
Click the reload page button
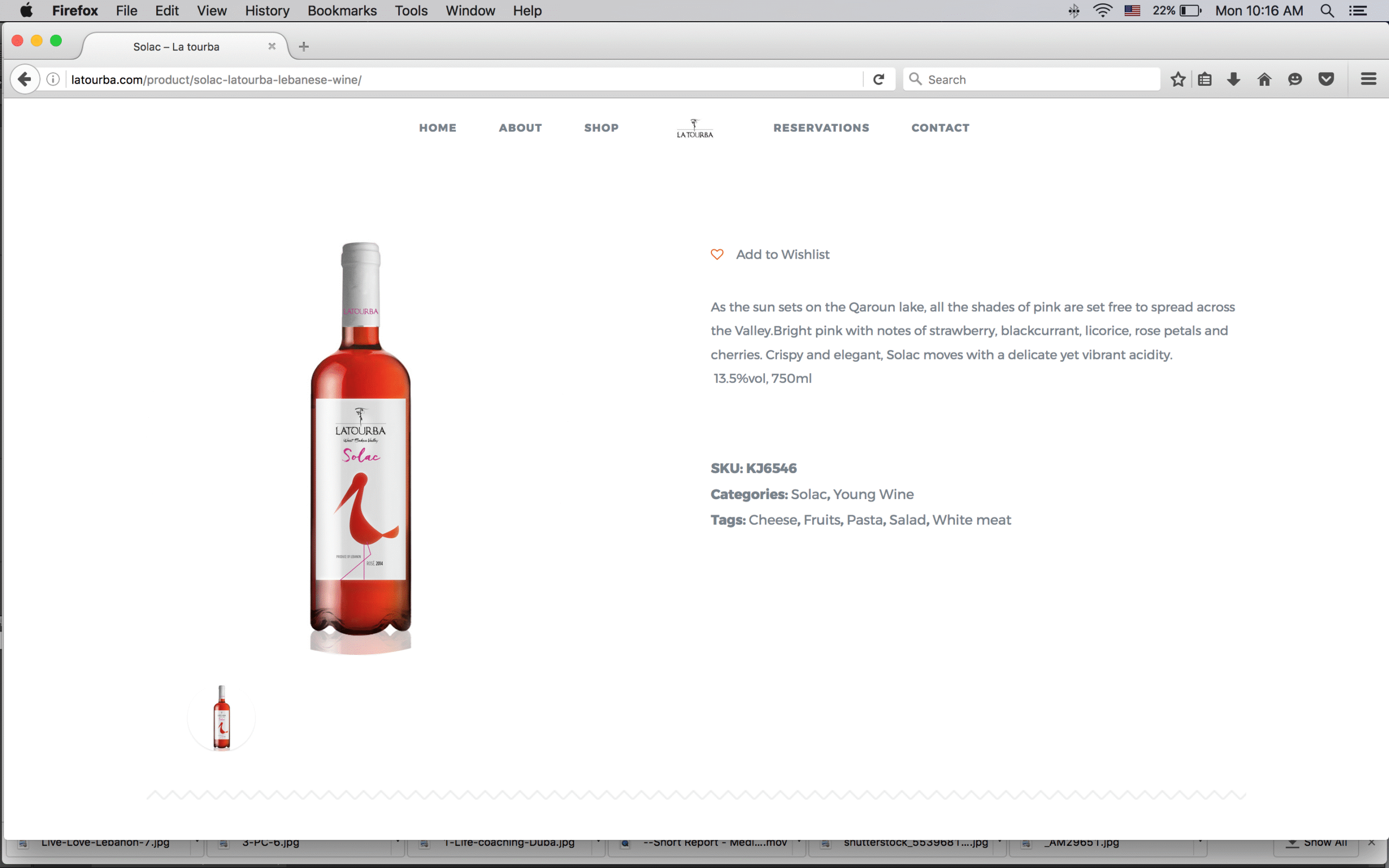(x=878, y=79)
